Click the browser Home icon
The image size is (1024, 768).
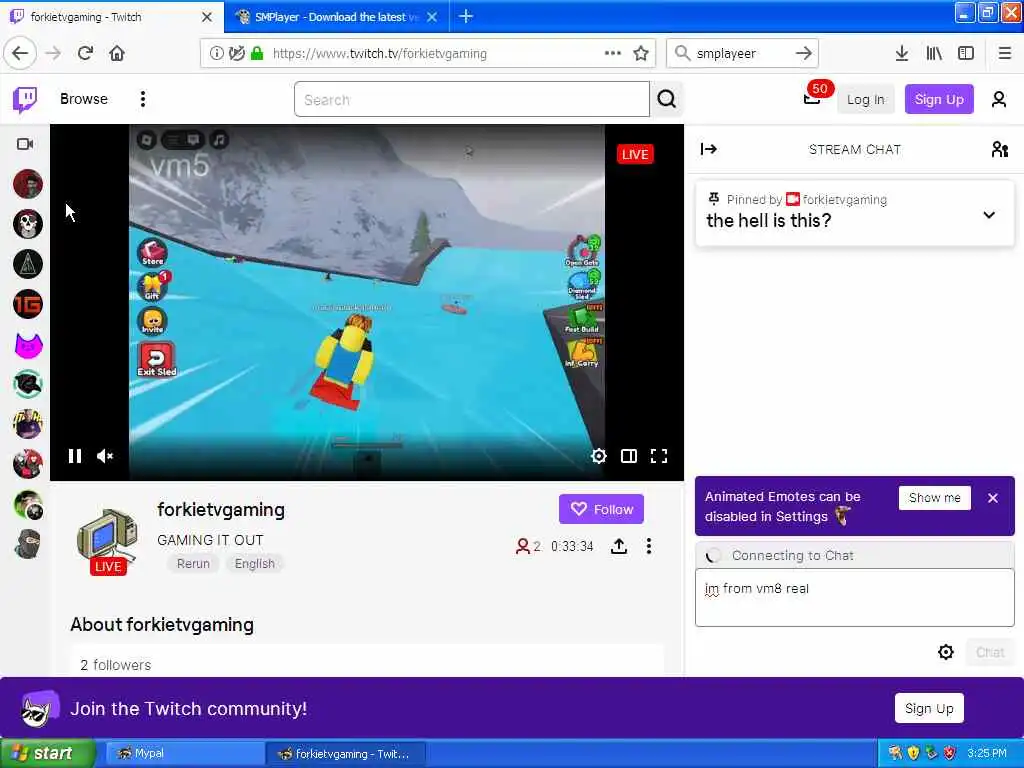point(117,53)
